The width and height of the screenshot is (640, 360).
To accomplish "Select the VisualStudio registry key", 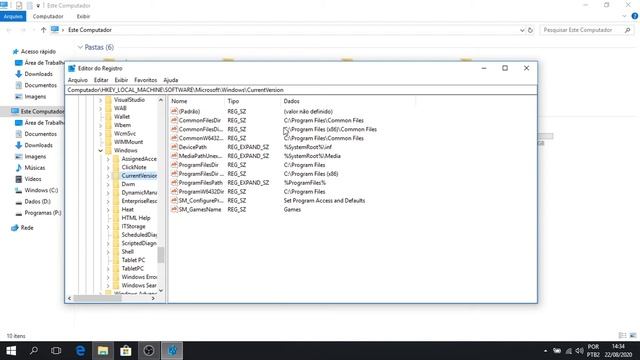I will click(129, 100).
